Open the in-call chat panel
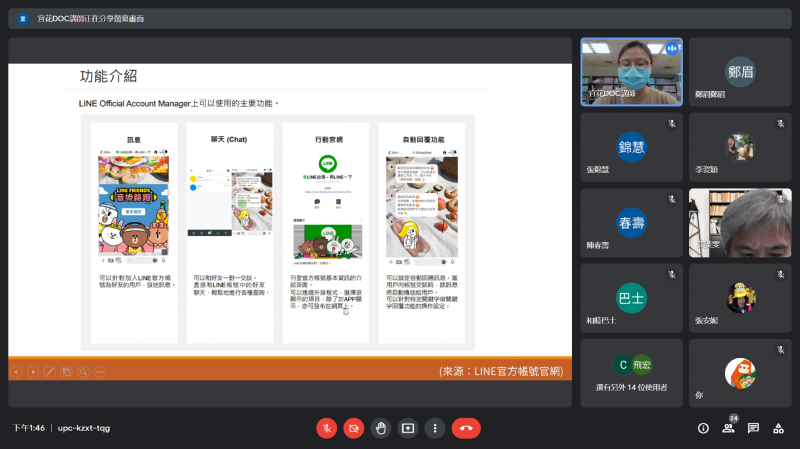This screenshot has width=800, height=449. pos(753,428)
